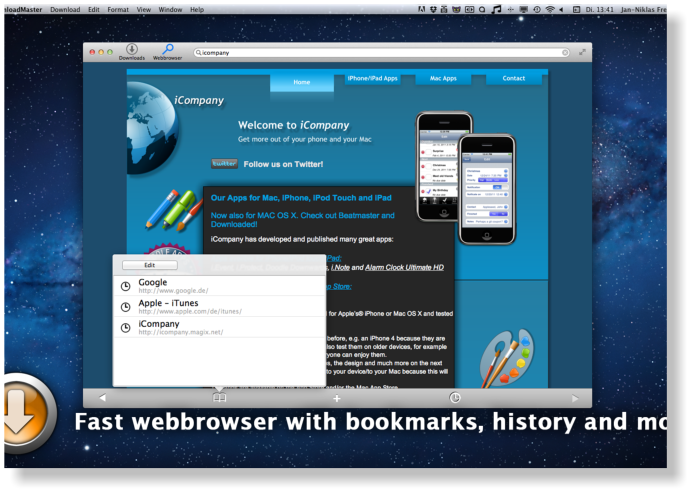698x499 pixels.
Task: Click the clock icon beside Apple - iTunes
Action: pyautogui.click(x=126, y=307)
